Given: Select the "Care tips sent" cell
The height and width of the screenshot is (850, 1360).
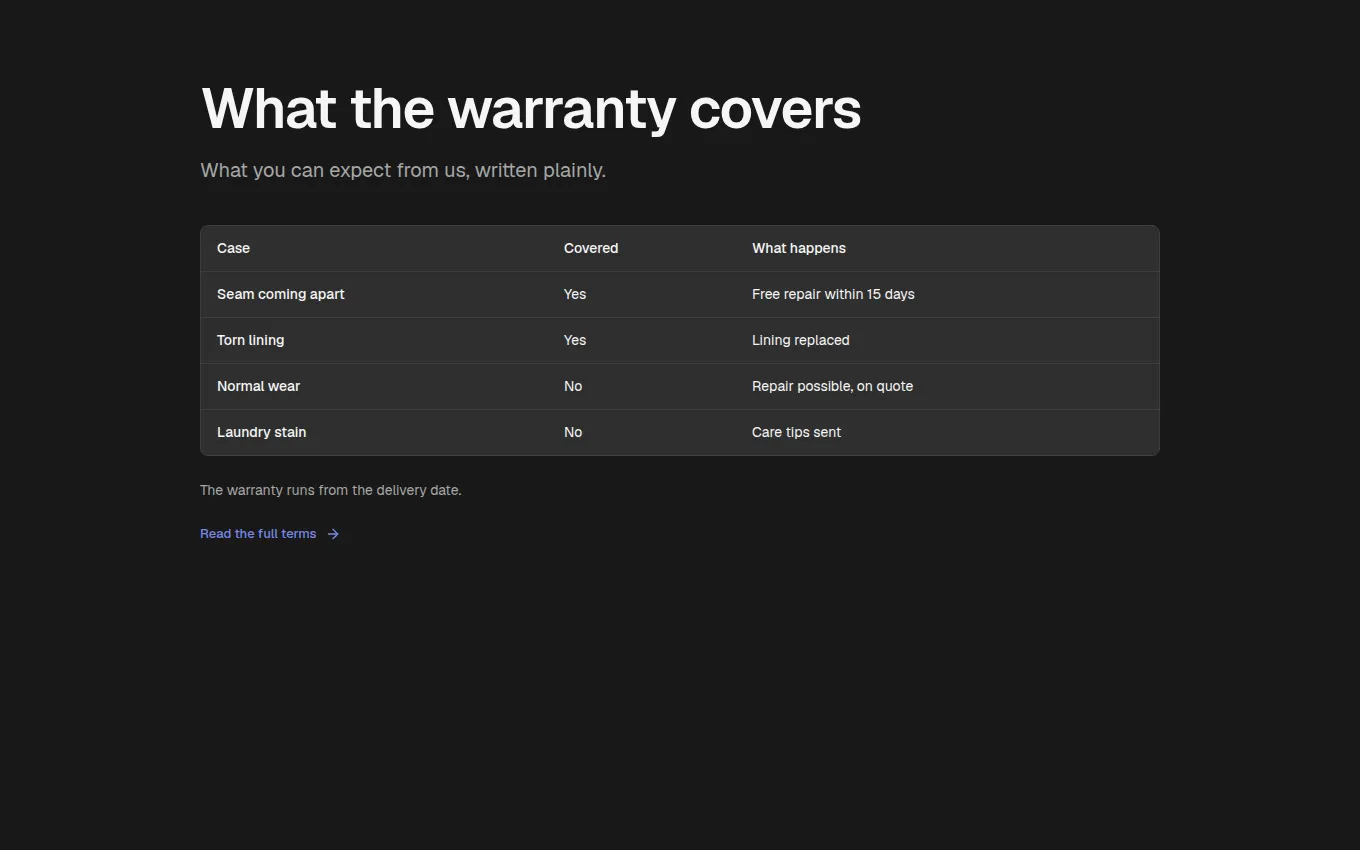Looking at the screenshot, I should [947, 432].
